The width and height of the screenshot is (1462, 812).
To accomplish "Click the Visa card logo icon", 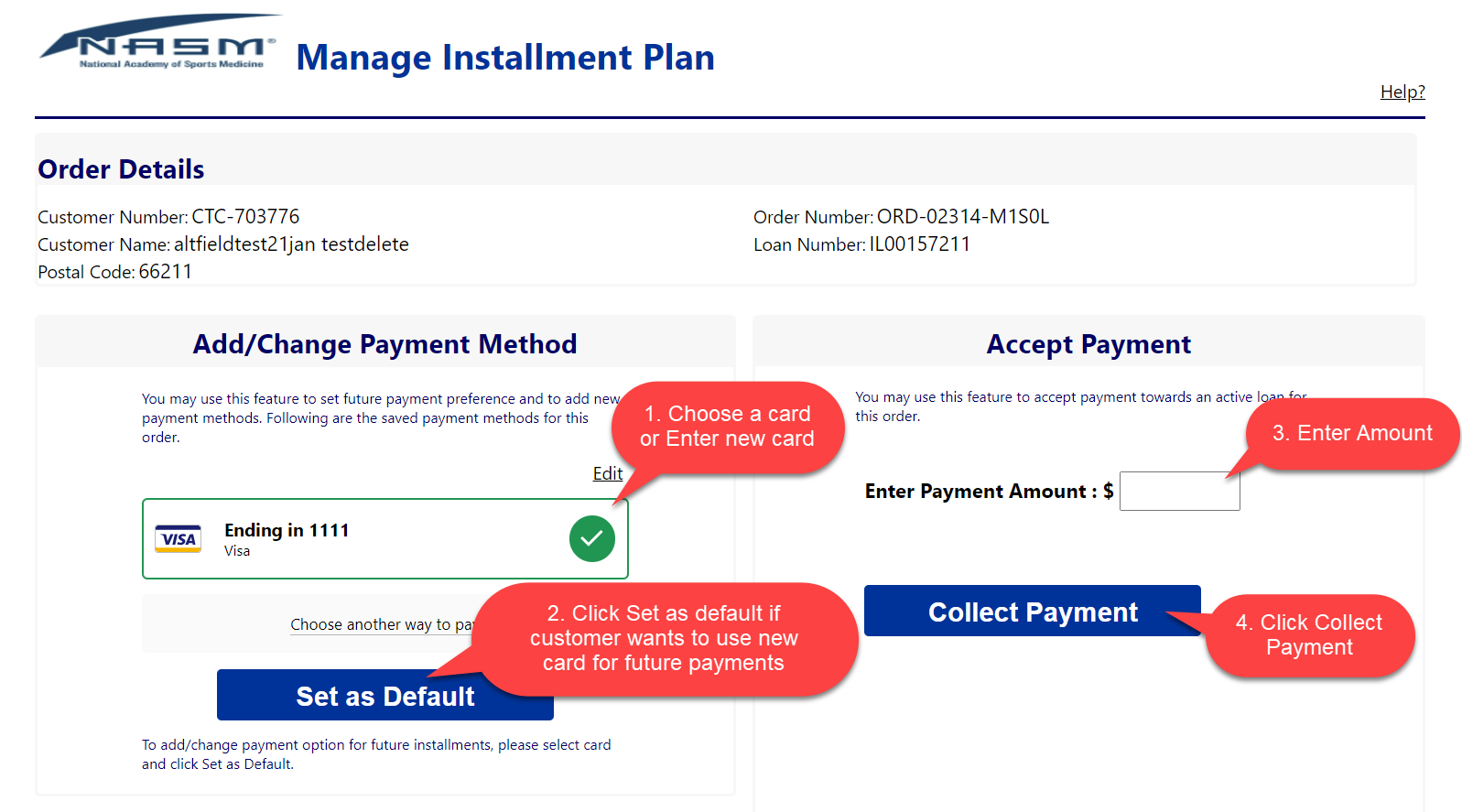I will (x=178, y=539).
